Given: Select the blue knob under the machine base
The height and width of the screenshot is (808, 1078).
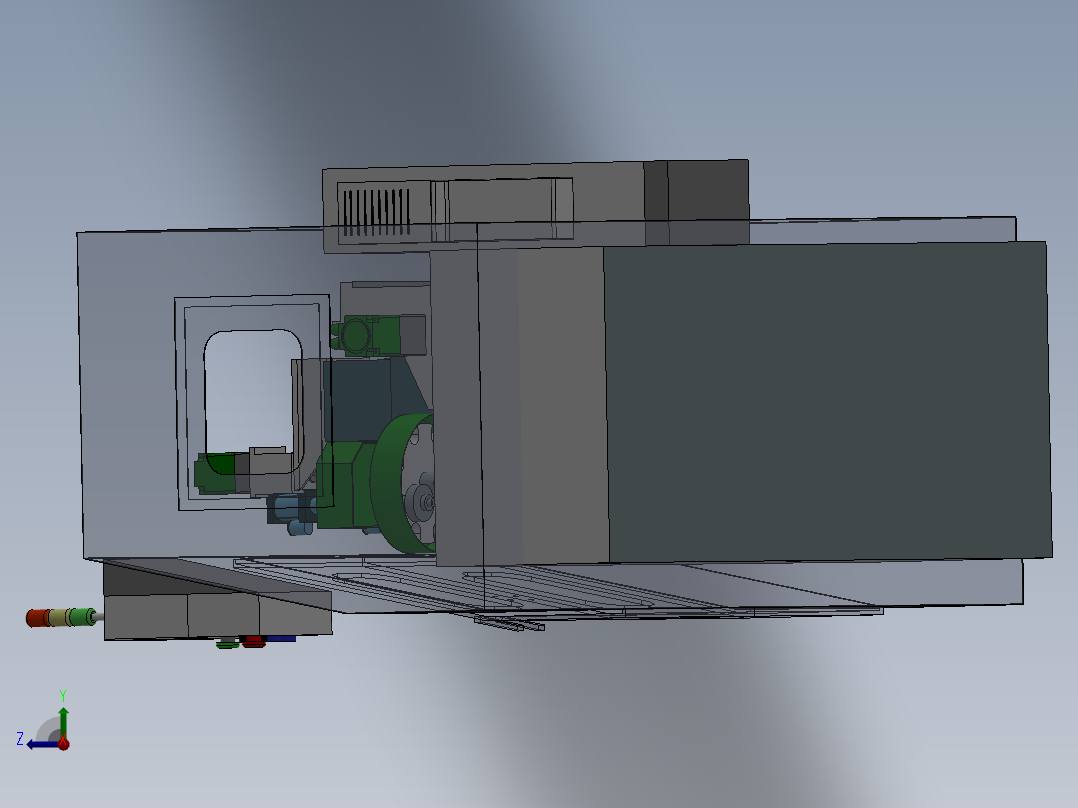Looking at the screenshot, I should pos(283,638).
